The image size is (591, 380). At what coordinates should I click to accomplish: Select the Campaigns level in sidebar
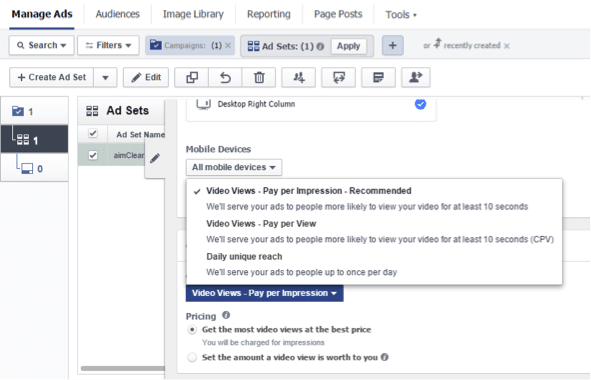pyautogui.click(x=35, y=111)
